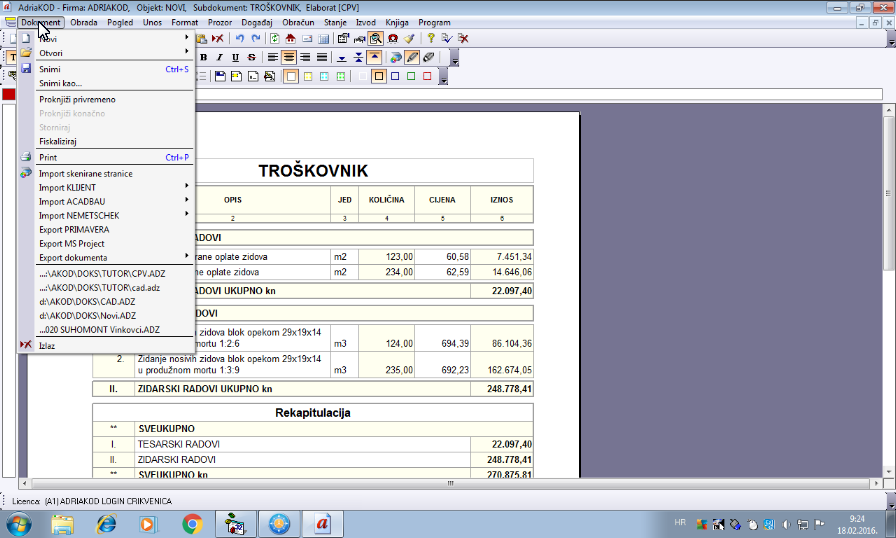Select the pencil draw tool
The width and height of the screenshot is (896, 538).
point(412,57)
